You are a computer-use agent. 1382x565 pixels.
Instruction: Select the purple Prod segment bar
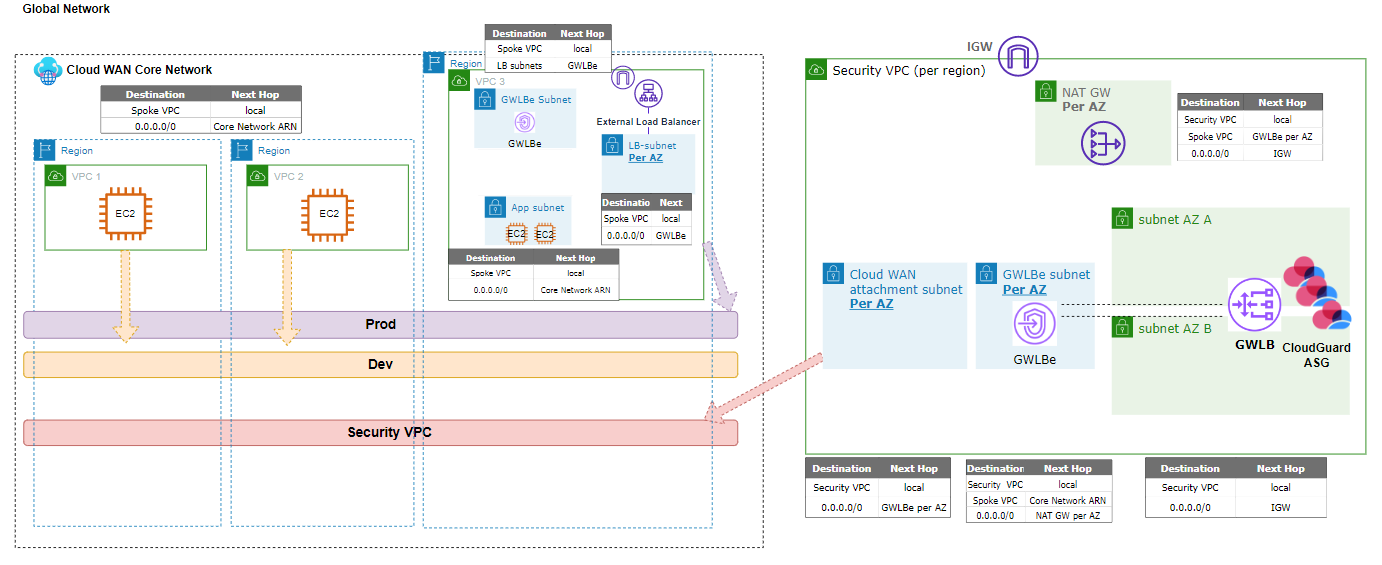click(x=380, y=325)
